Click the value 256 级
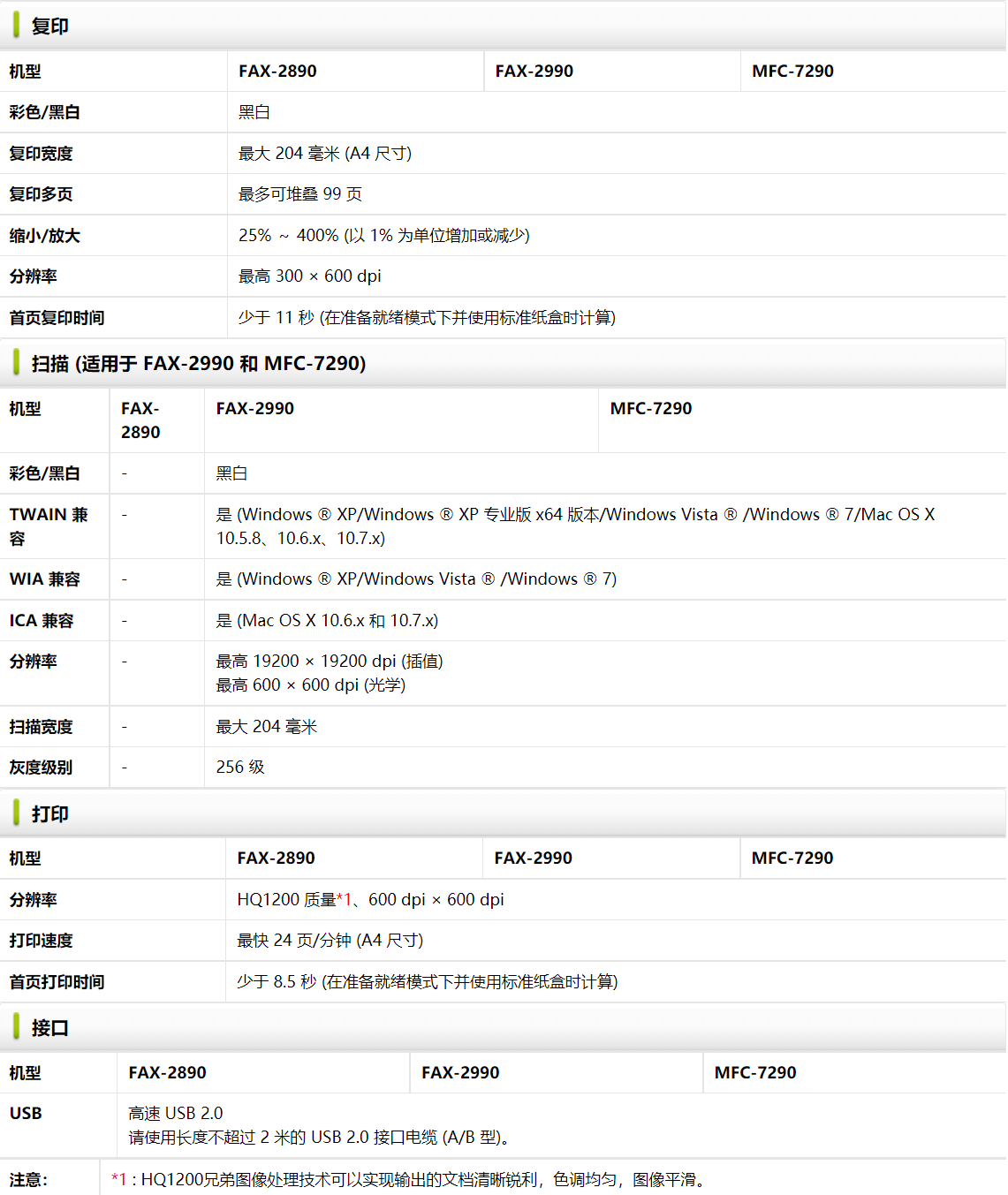This screenshot has width=1008, height=1195. pos(240,768)
